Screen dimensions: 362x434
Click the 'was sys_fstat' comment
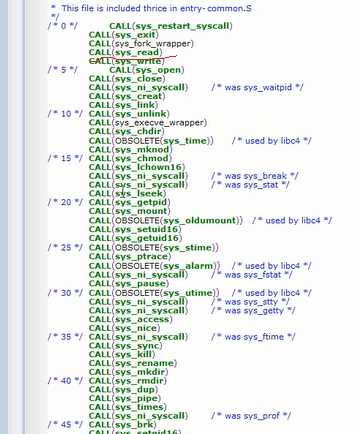(x=252, y=275)
